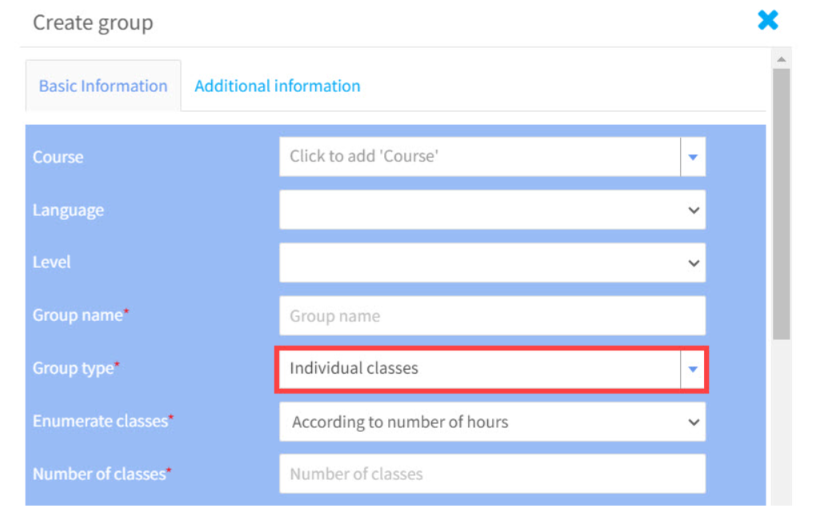Focus the Group name input field

pyautogui.click(x=492, y=315)
